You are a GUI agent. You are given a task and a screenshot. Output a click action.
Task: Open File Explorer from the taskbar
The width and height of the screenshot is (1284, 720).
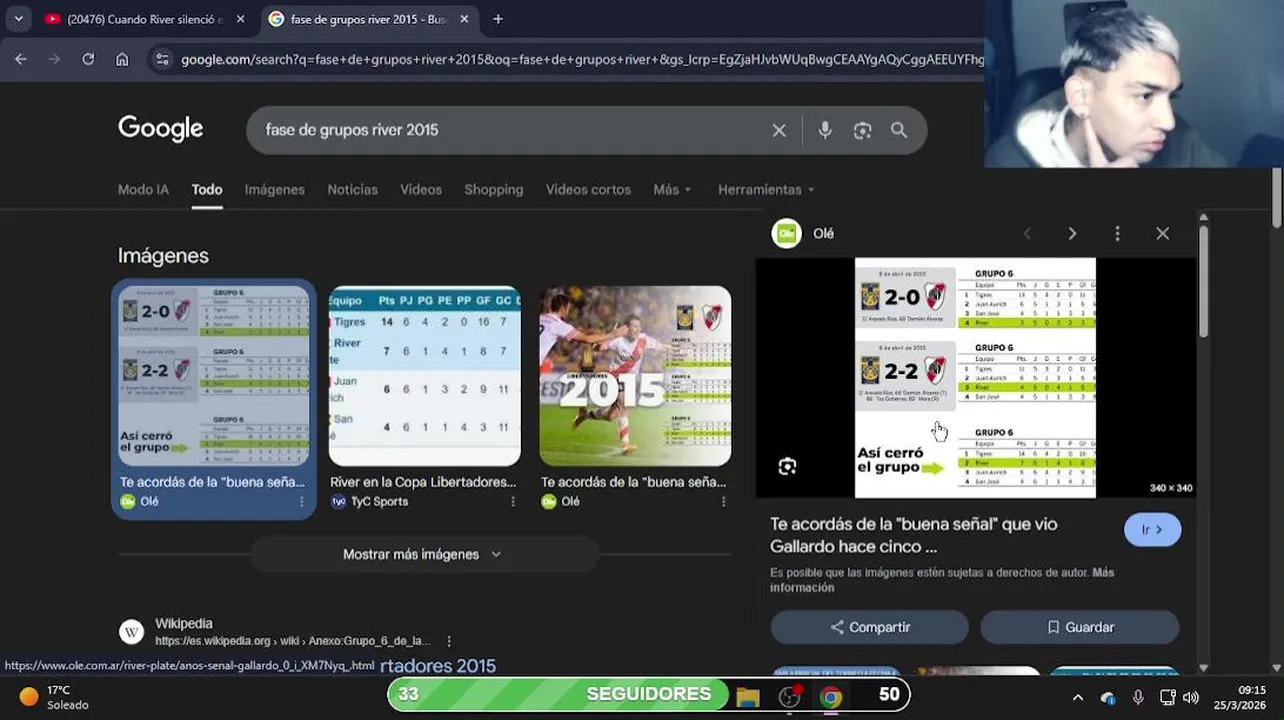[747, 697]
